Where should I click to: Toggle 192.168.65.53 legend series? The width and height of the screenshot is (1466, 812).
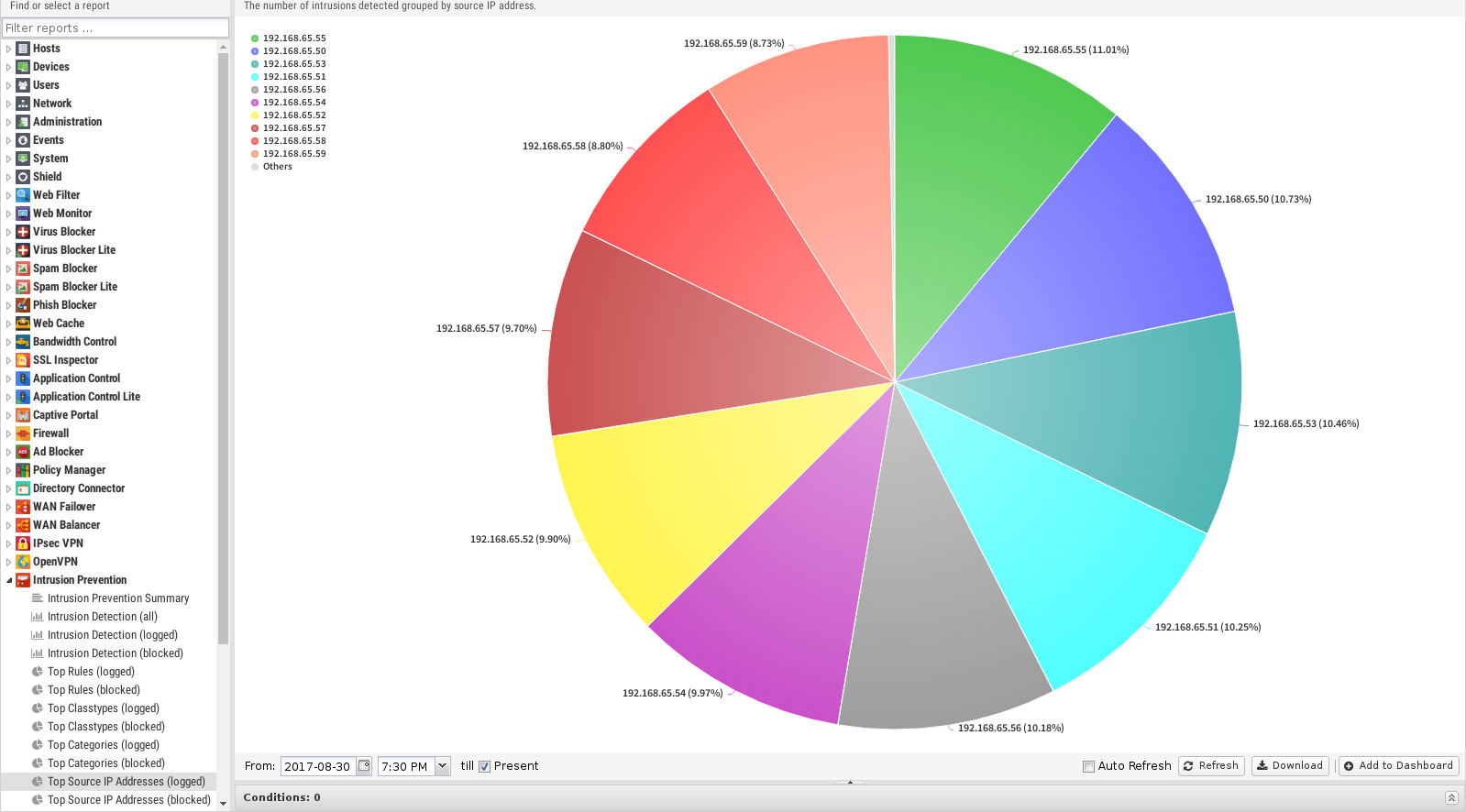click(x=288, y=64)
